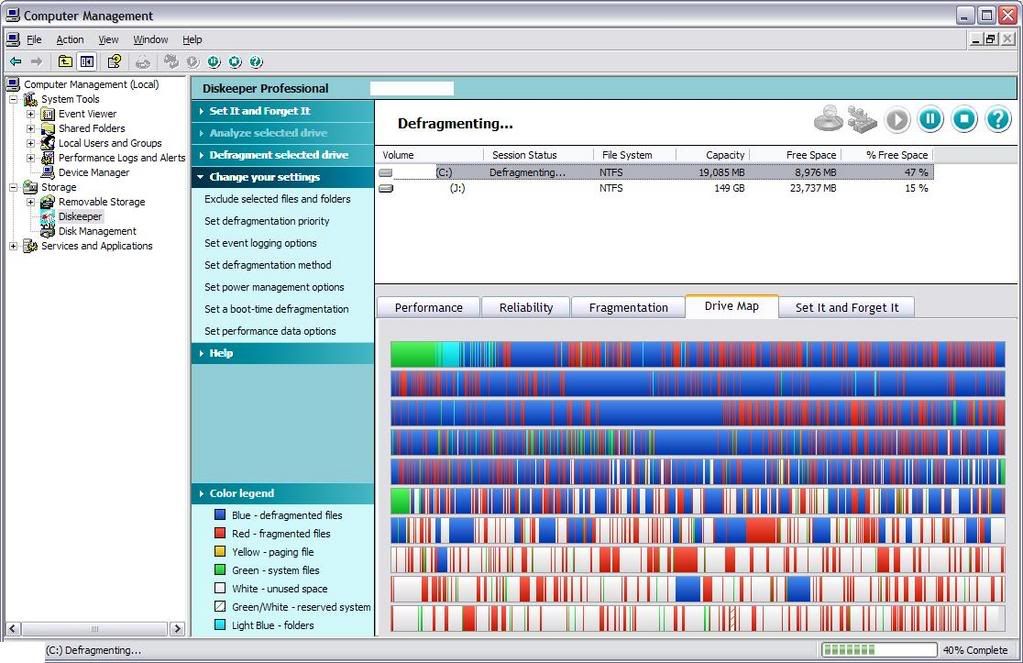Open the Window menu
Screen dimensions: 1023x663
pos(151,40)
